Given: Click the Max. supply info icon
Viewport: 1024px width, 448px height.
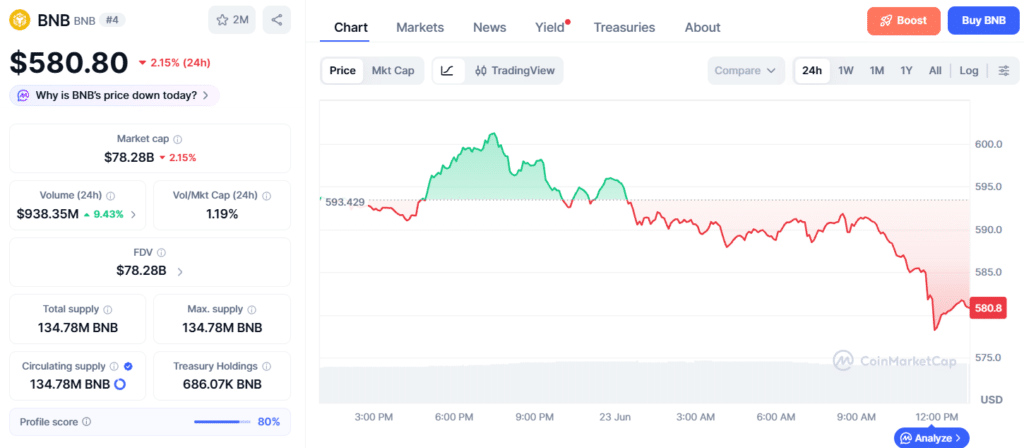Looking at the screenshot, I should (252, 310).
